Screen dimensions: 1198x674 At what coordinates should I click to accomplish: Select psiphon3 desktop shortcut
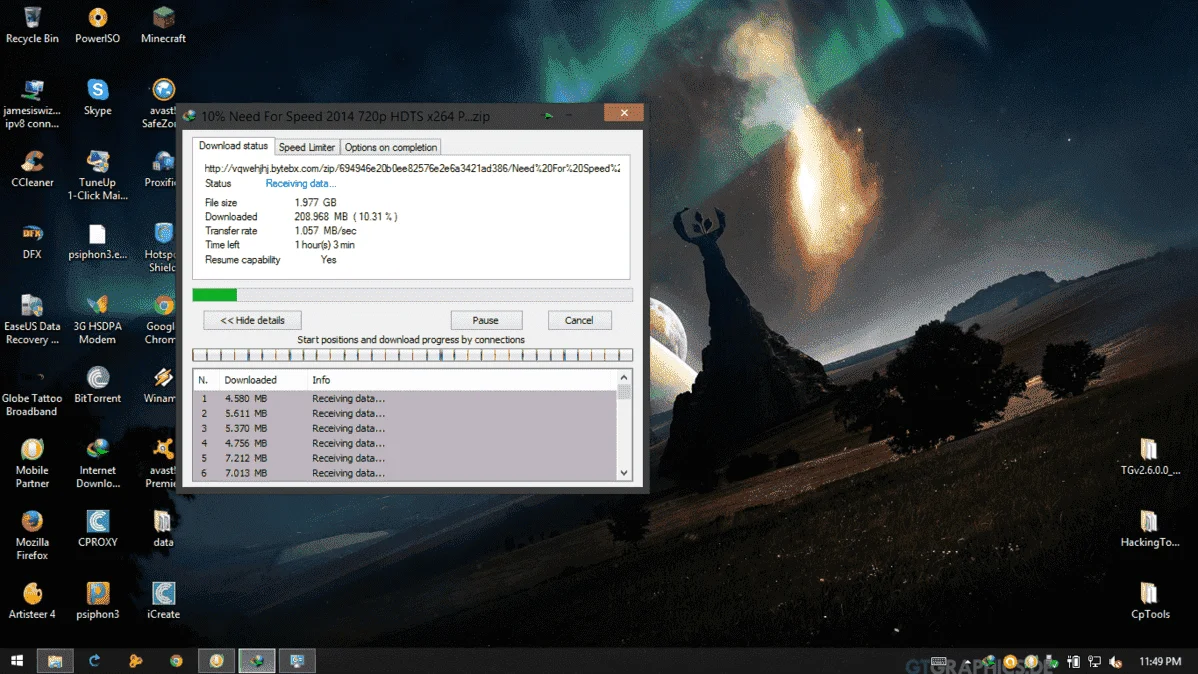coord(97,601)
